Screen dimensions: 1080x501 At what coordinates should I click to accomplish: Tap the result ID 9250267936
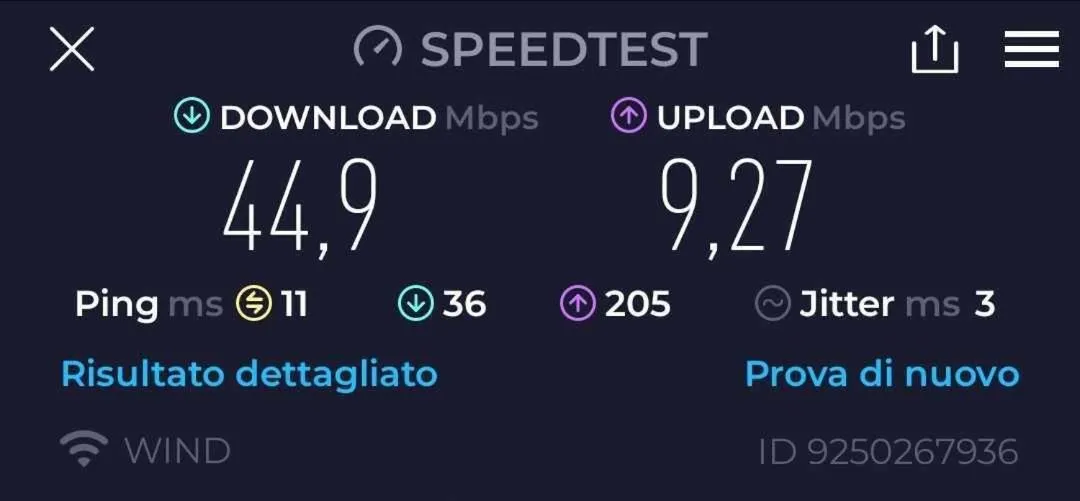[888, 452]
